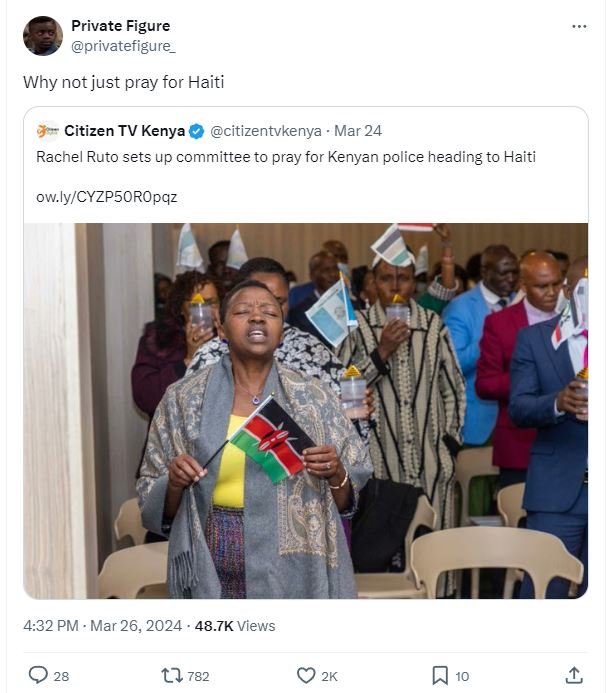The image size is (615, 693).
Task: Open the quoted tweet's Mar 24 date
Action: (x=358, y=131)
